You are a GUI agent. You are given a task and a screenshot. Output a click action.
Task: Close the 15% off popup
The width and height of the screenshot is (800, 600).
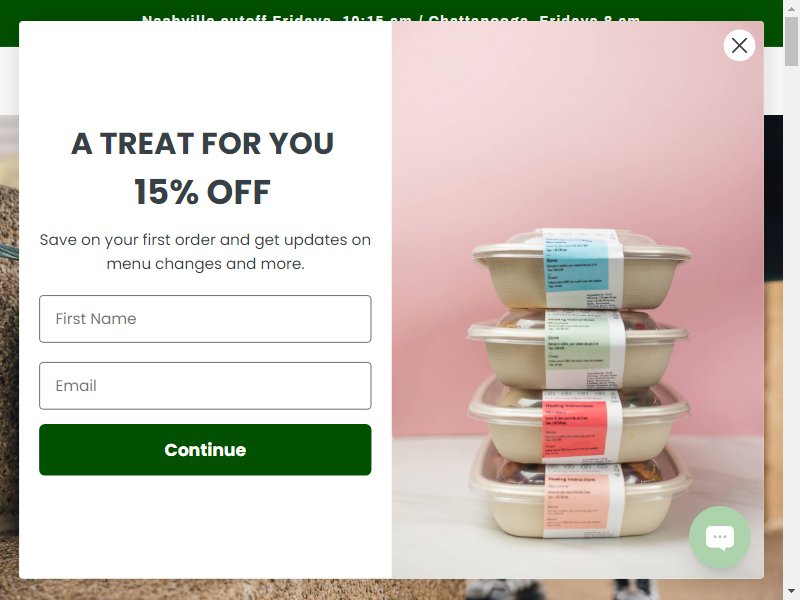point(739,45)
